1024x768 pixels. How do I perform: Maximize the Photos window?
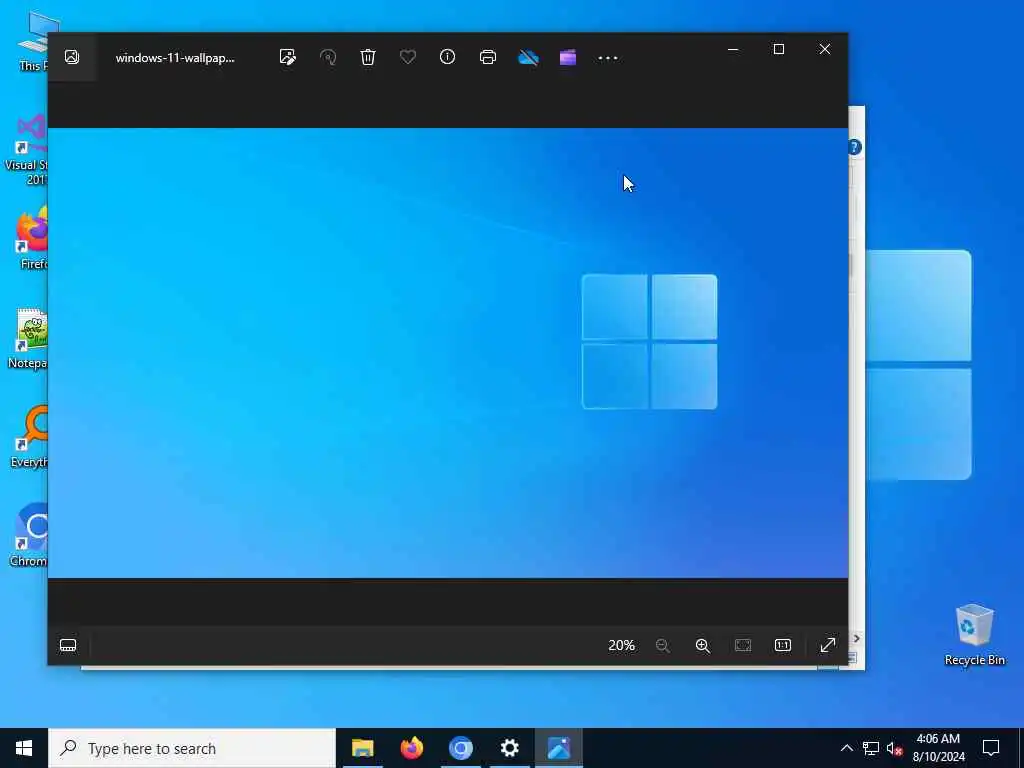pos(778,50)
